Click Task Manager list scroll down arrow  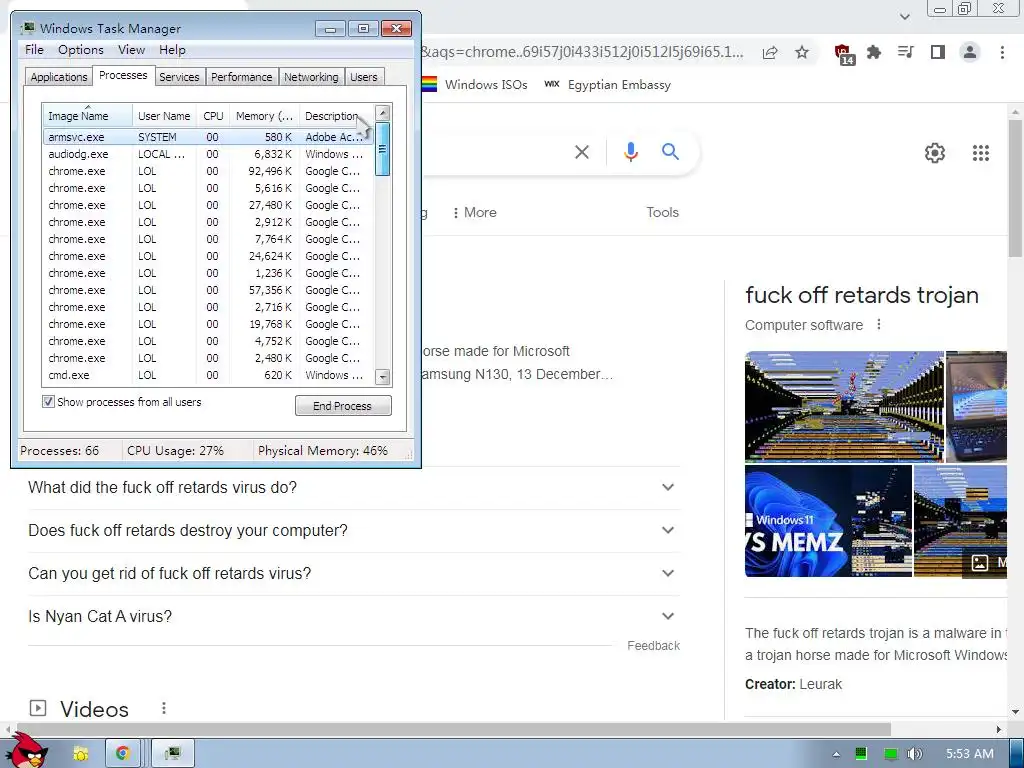[383, 377]
